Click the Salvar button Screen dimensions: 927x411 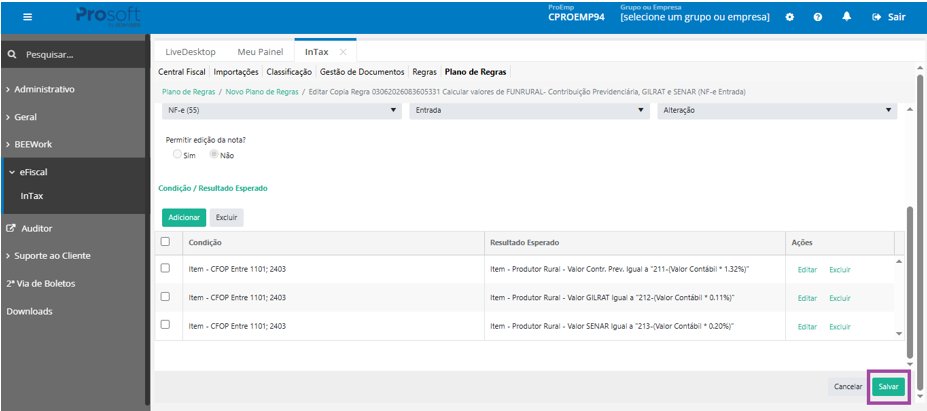point(888,386)
